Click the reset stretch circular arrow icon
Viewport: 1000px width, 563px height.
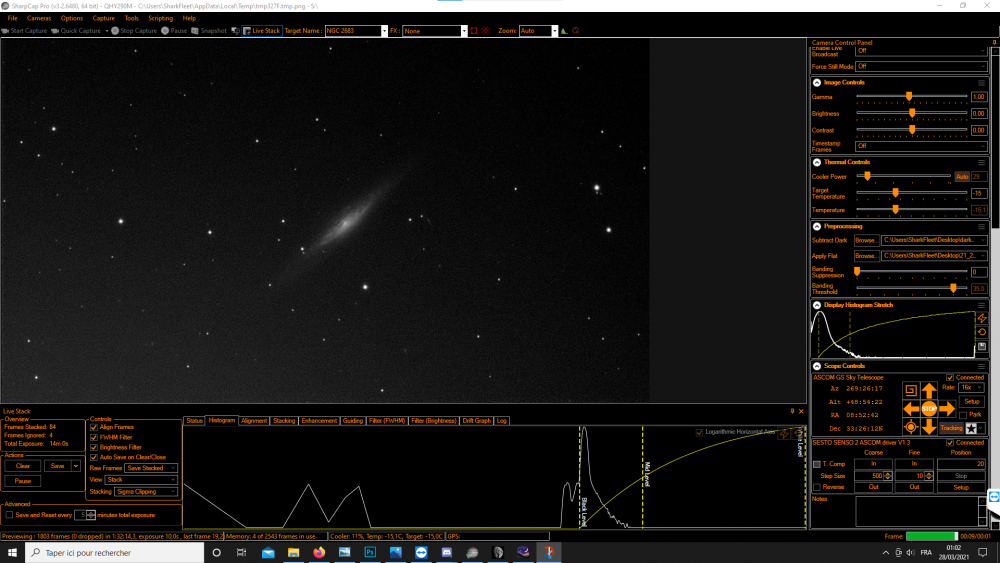point(982,332)
